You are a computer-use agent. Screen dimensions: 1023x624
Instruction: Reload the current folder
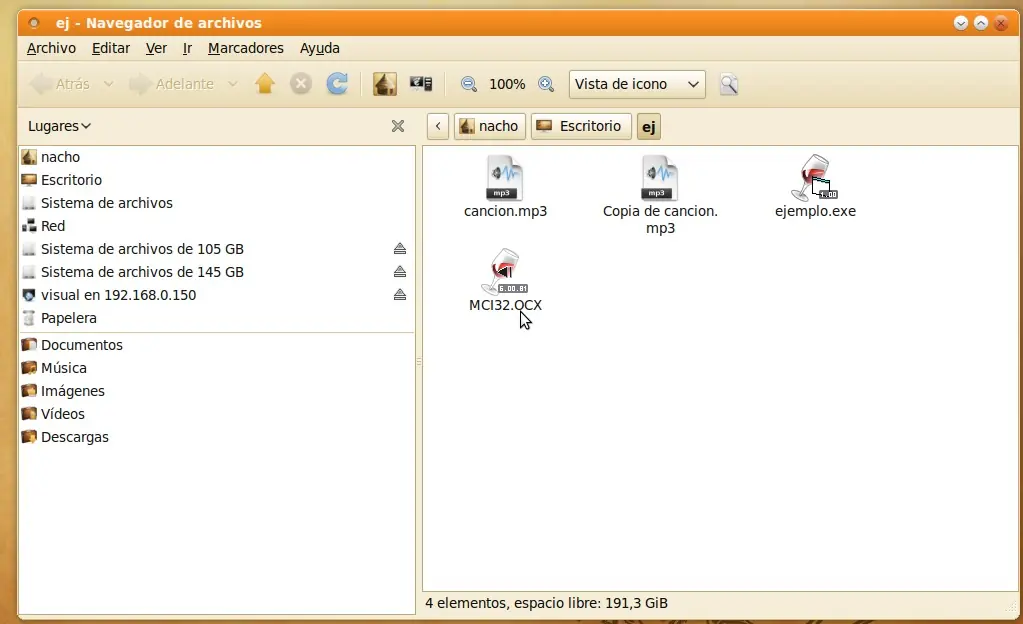click(x=337, y=84)
